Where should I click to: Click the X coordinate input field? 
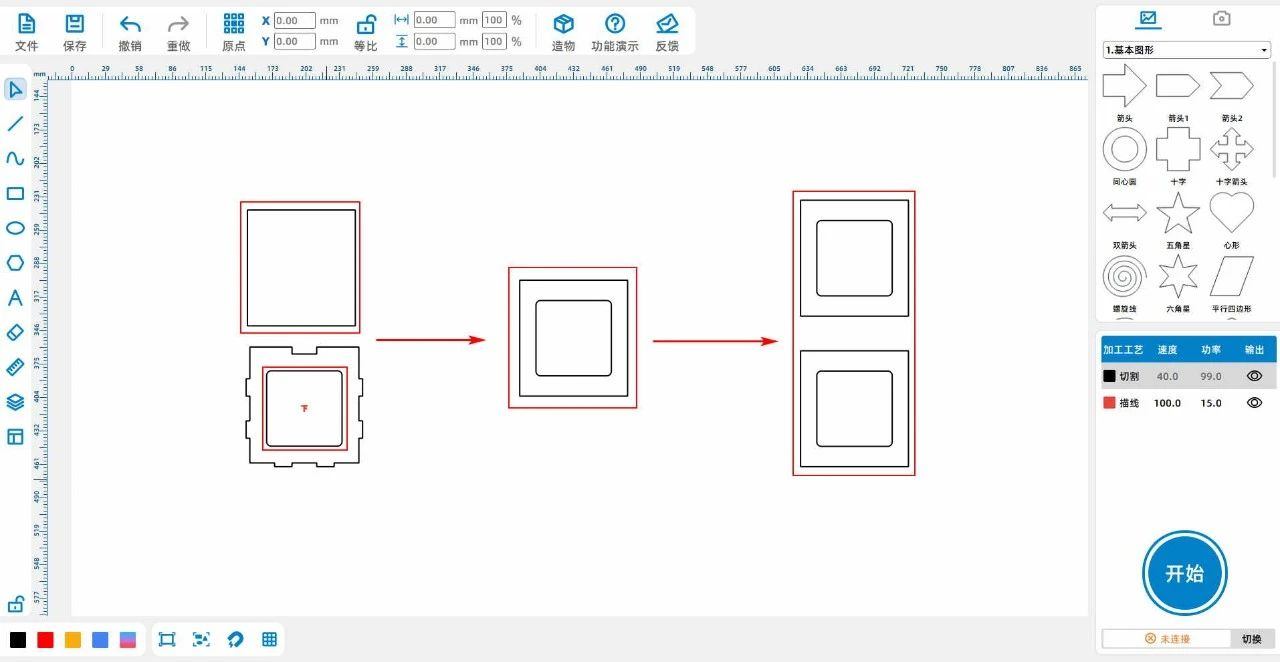point(294,20)
